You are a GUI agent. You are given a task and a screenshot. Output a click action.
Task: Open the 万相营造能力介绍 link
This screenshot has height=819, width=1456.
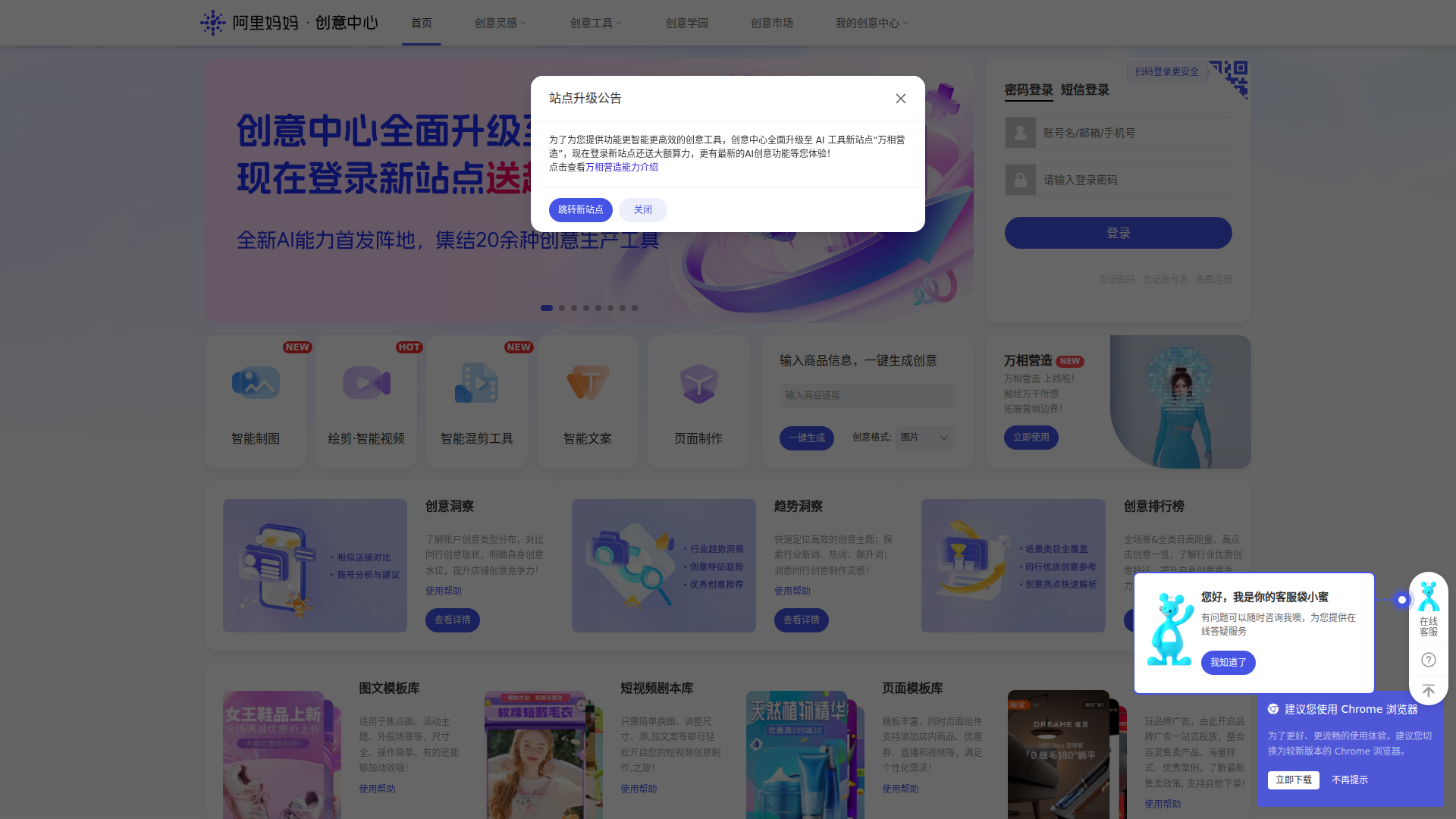621,167
